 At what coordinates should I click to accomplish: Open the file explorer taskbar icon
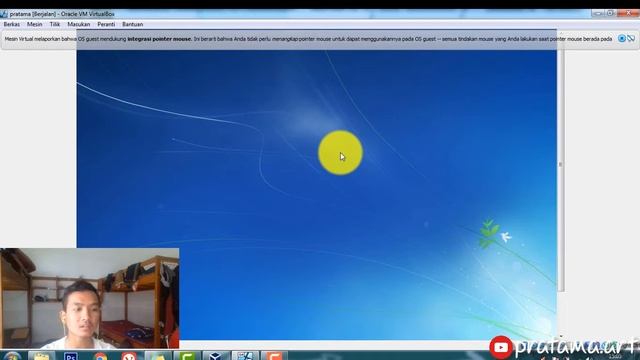pos(42,356)
